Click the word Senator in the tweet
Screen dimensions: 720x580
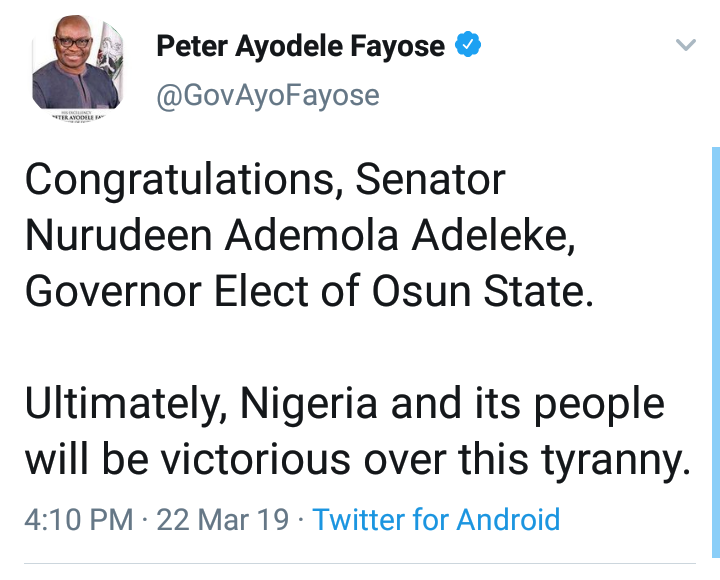tap(431, 181)
